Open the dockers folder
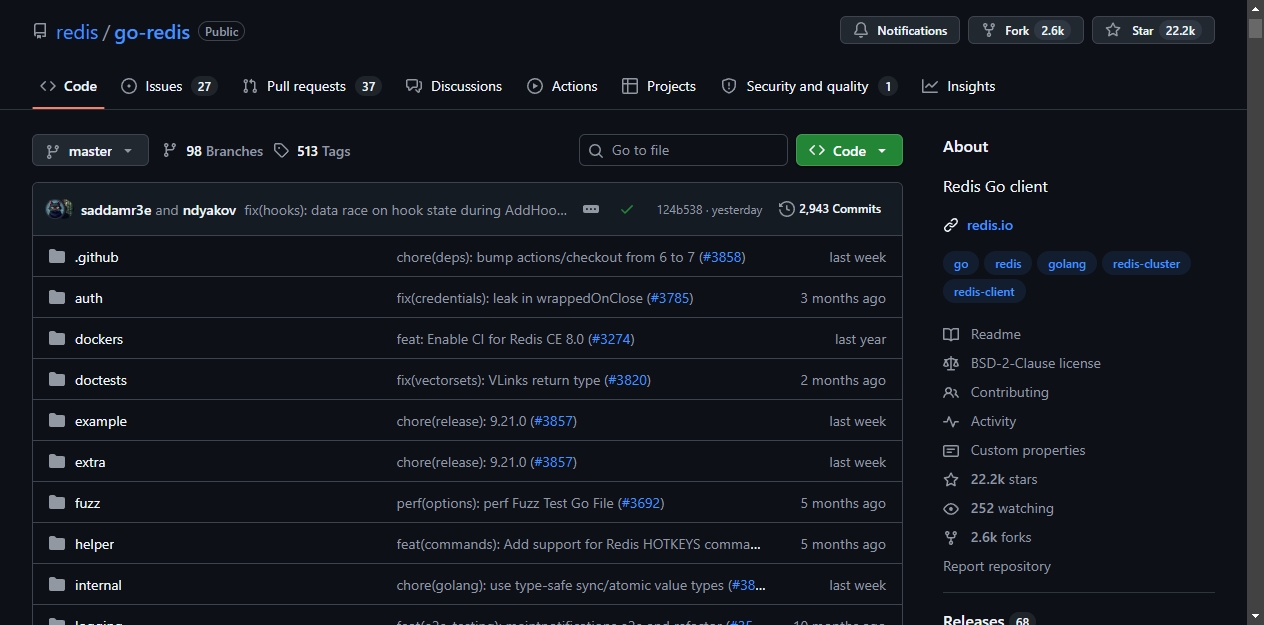Viewport: 1264px width, 625px height. coord(99,339)
